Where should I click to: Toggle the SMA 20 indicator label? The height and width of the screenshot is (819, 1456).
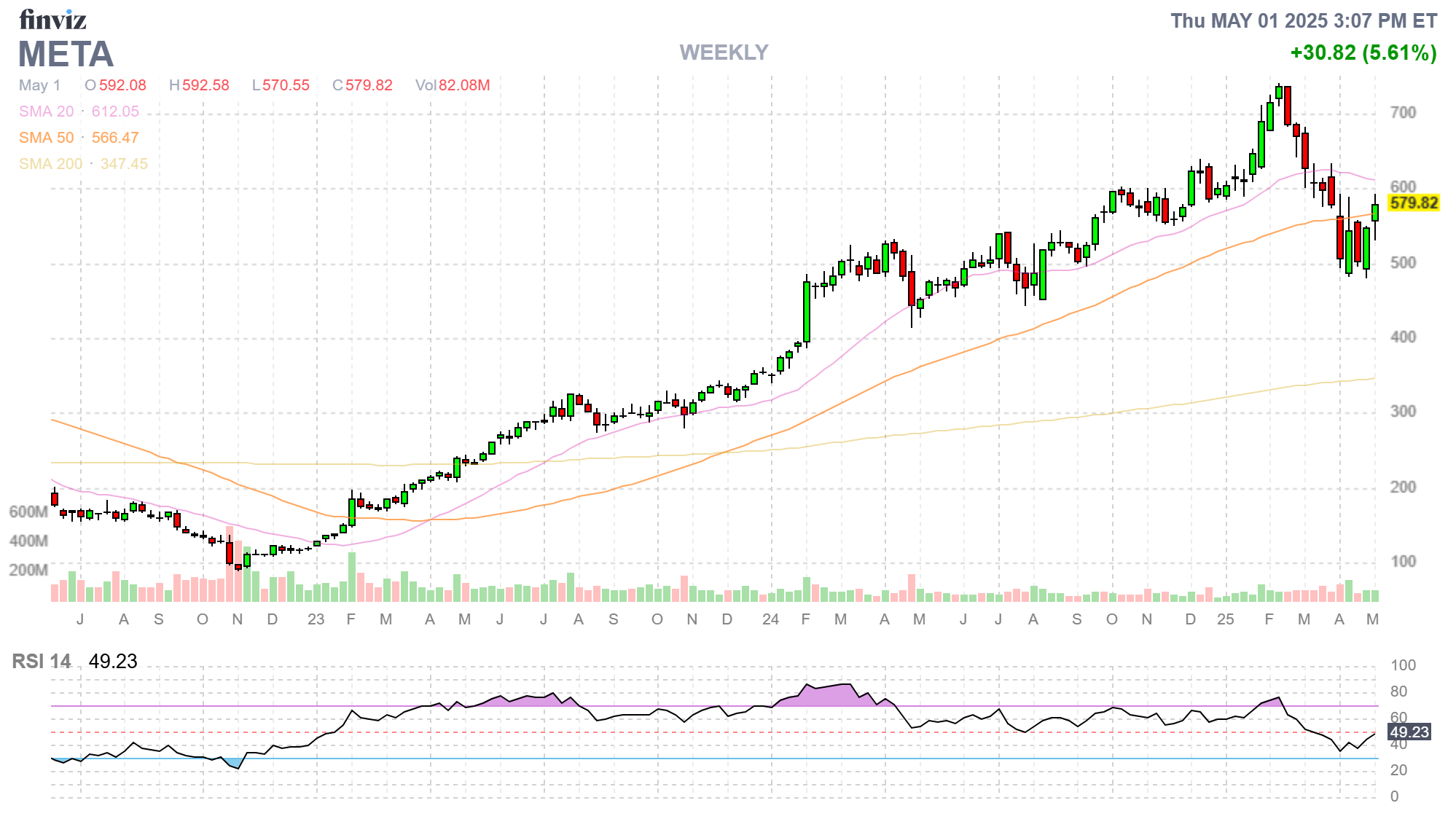pyautogui.click(x=46, y=111)
